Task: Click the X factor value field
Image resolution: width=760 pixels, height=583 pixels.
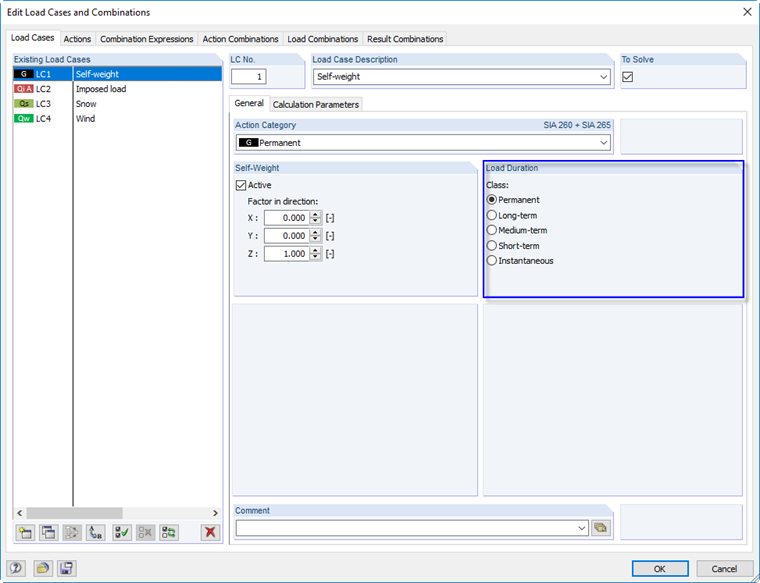Action: point(287,218)
